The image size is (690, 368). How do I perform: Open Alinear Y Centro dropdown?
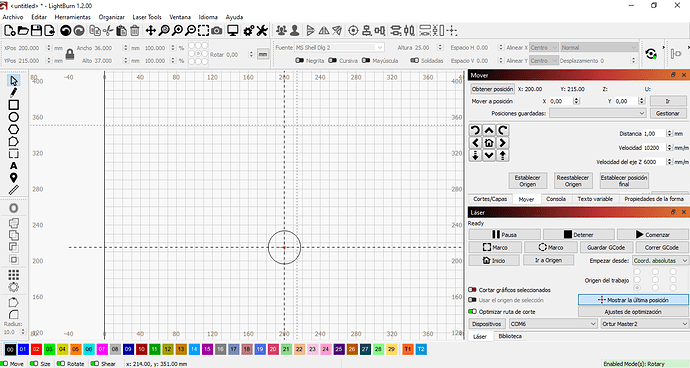544,60
